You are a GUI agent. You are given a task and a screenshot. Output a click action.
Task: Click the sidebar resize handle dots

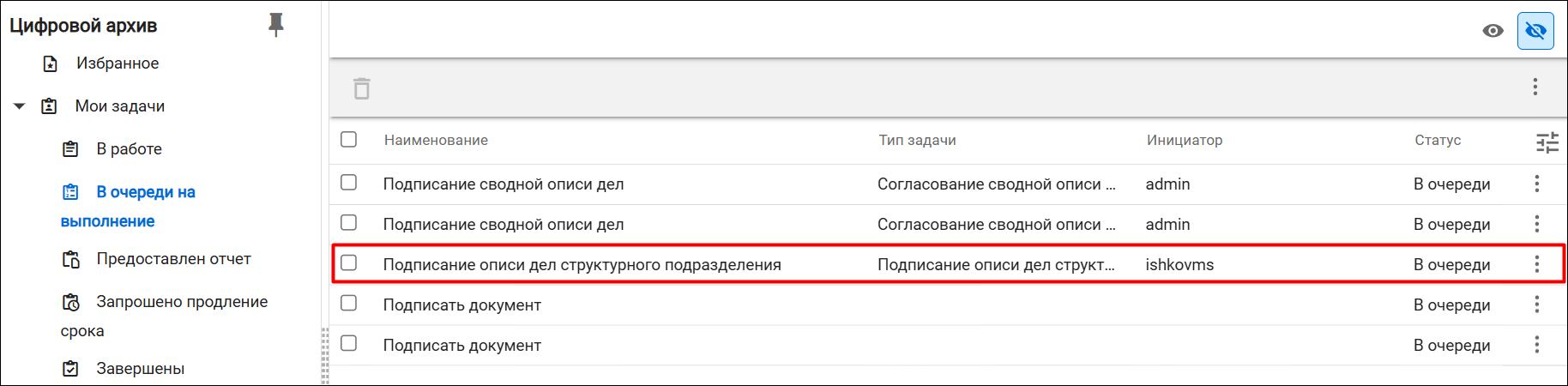[x=325, y=355]
